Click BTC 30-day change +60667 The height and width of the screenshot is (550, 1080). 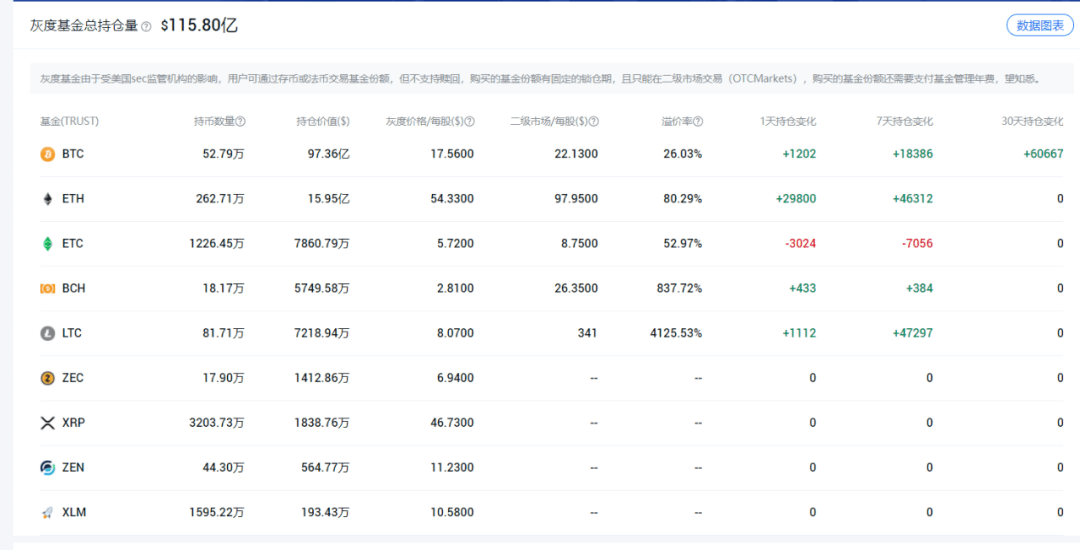pos(1043,154)
